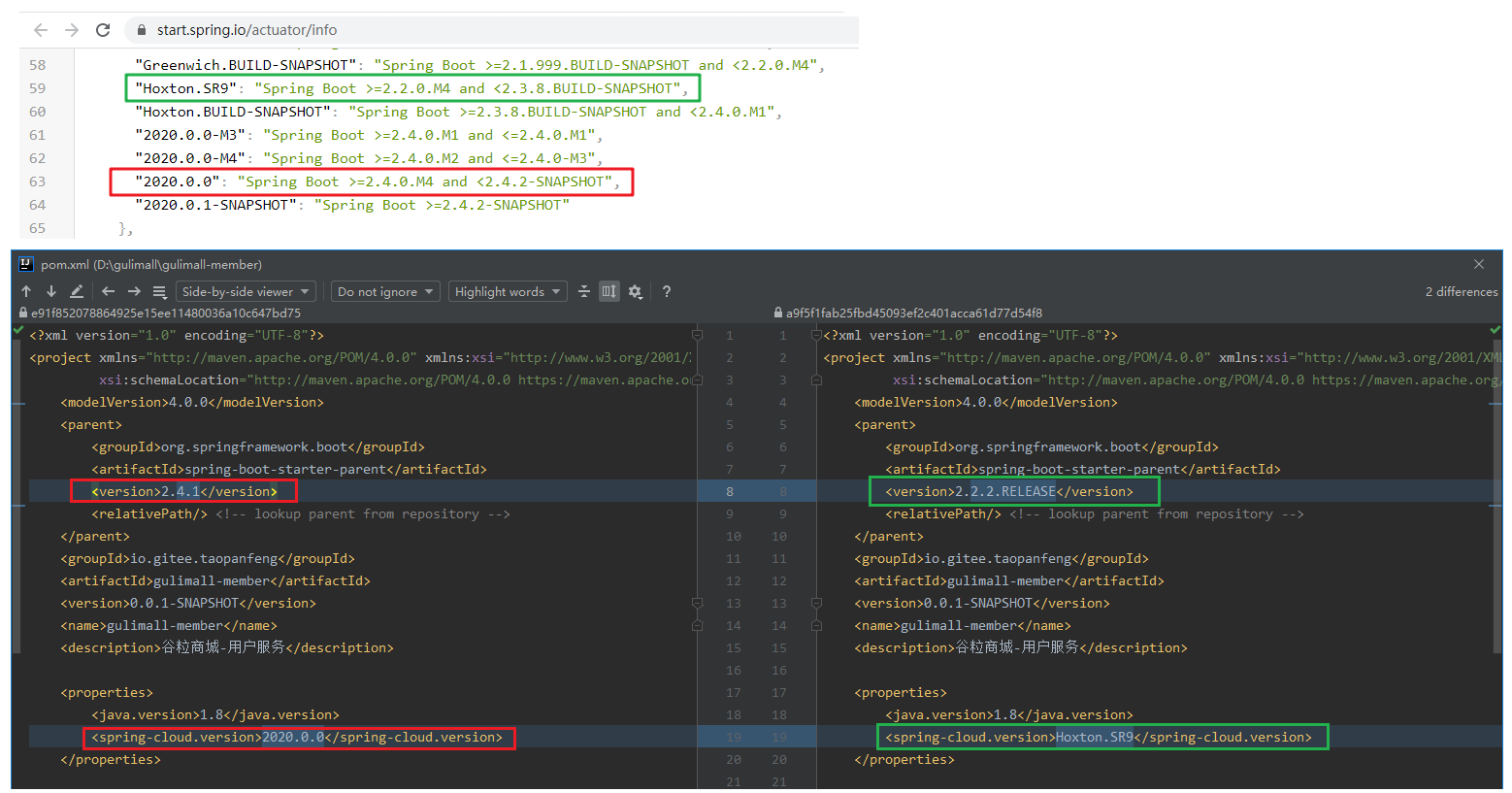1512x793 pixels.
Task: Click right pane modelVersion 4.0.0 line
Action: coord(986,402)
